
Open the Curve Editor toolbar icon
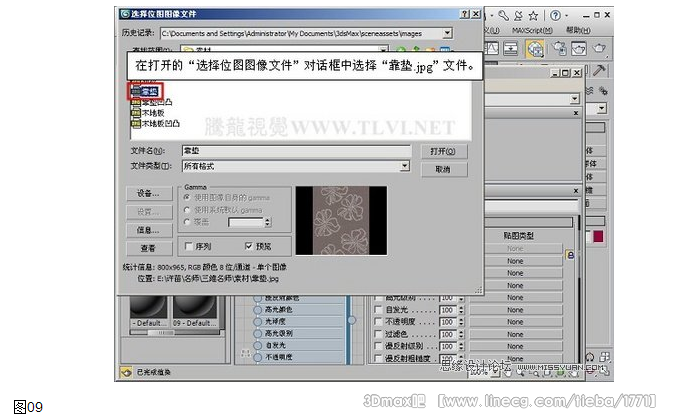point(492,48)
